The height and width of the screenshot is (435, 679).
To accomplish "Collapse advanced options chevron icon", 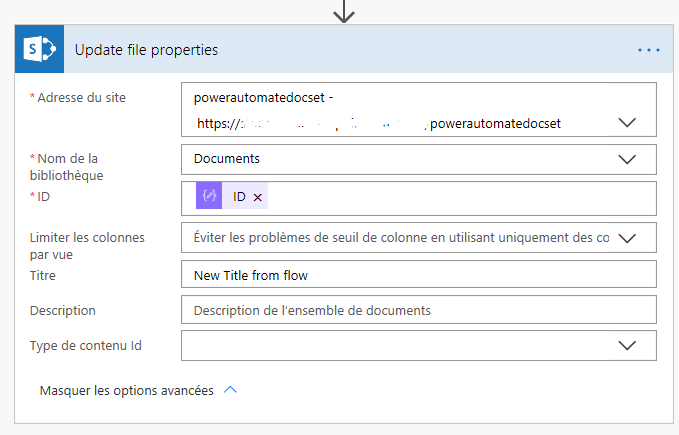I will click(230, 390).
